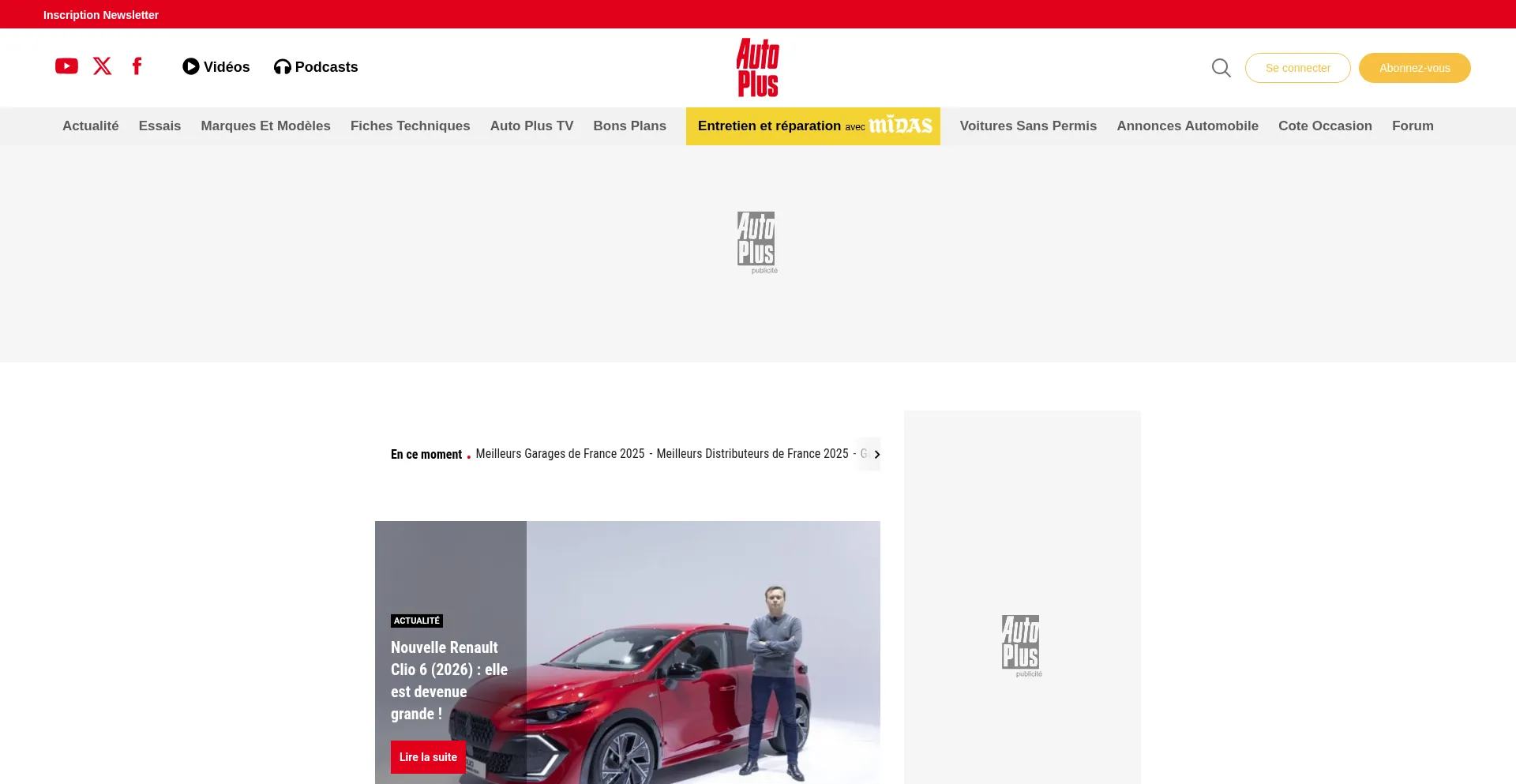The height and width of the screenshot is (784, 1516).
Task: Advance the En ce moment ticker arrow
Action: (876, 454)
